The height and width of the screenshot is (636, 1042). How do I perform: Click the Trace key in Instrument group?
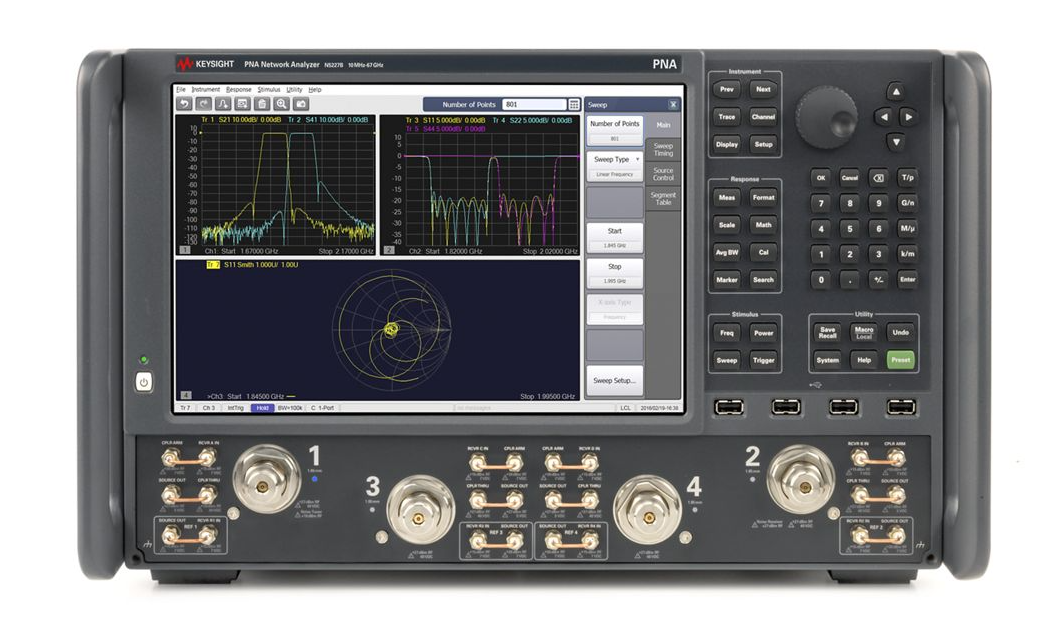pyautogui.click(x=726, y=116)
